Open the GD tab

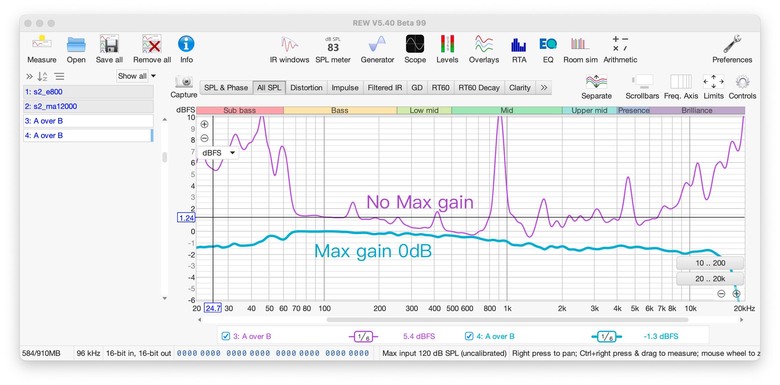click(x=417, y=88)
